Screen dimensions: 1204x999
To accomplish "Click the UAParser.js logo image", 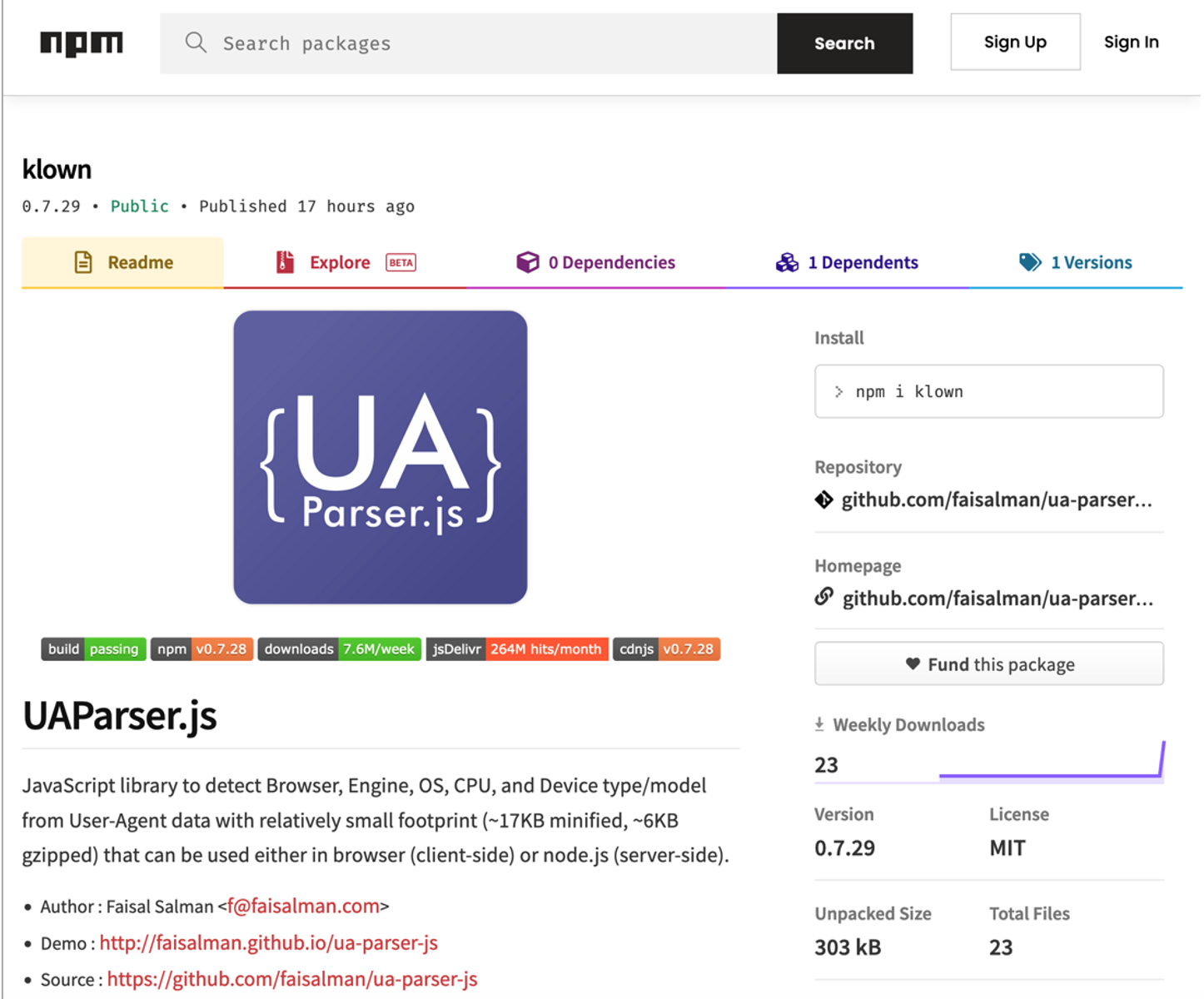I will coord(381,457).
